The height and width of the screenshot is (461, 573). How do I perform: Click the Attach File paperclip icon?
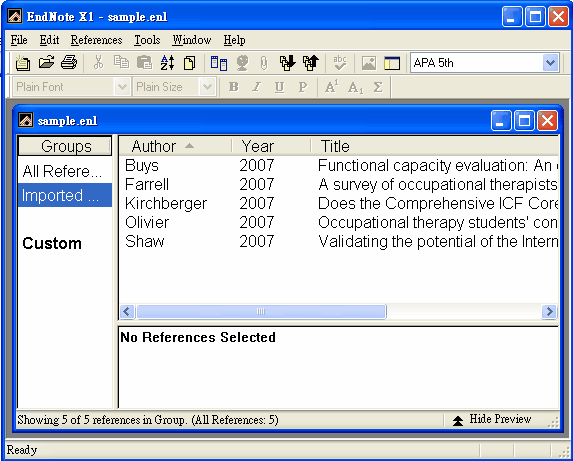coord(264,63)
